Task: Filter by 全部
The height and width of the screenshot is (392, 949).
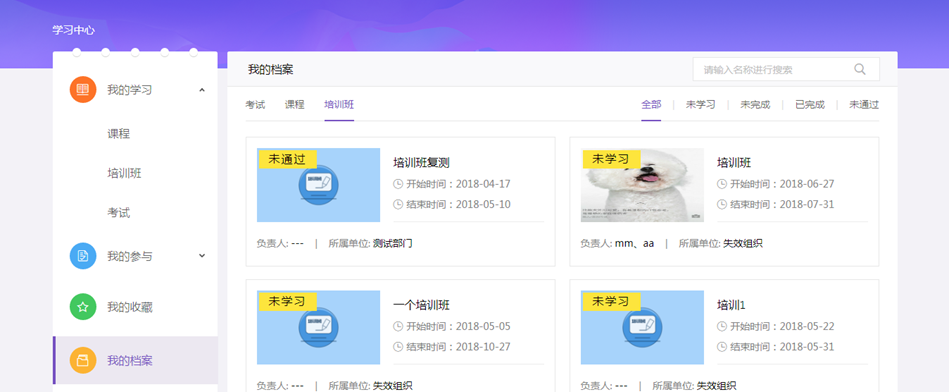Action: 651,105
